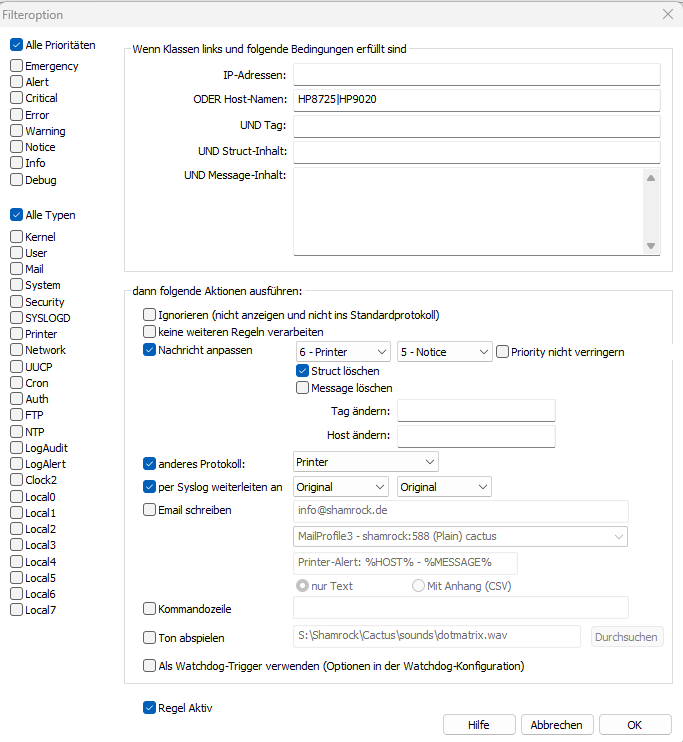Tick the Notice priority checkbox
The image size is (683, 742).
pyautogui.click(x=17, y=147)
